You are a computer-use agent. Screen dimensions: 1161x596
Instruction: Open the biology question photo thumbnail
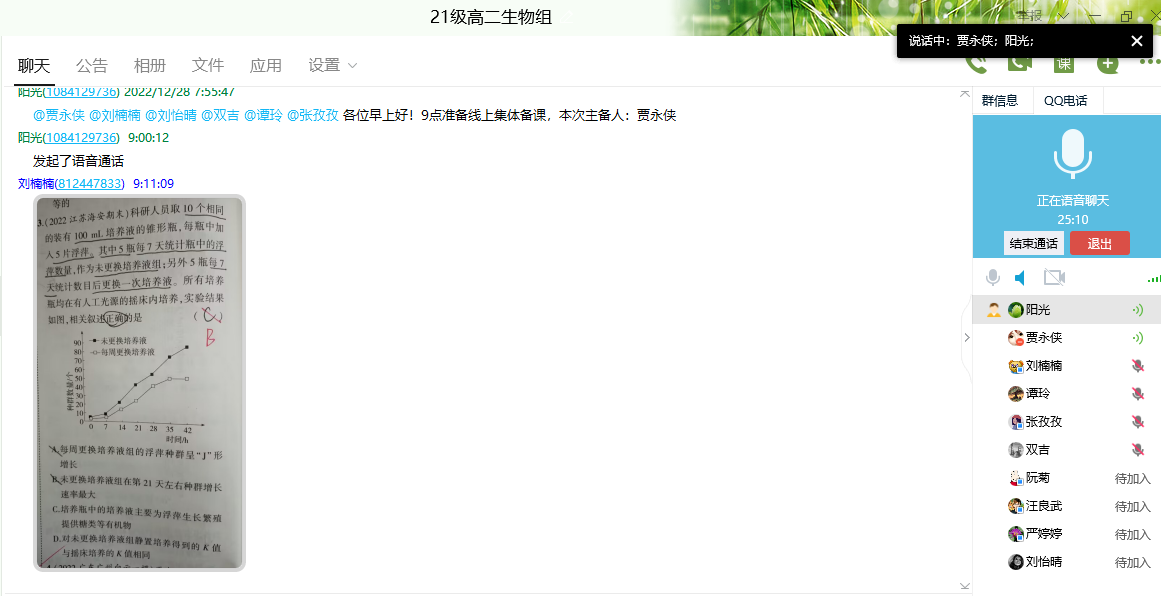pyautogui.click(x=139, y=383)
